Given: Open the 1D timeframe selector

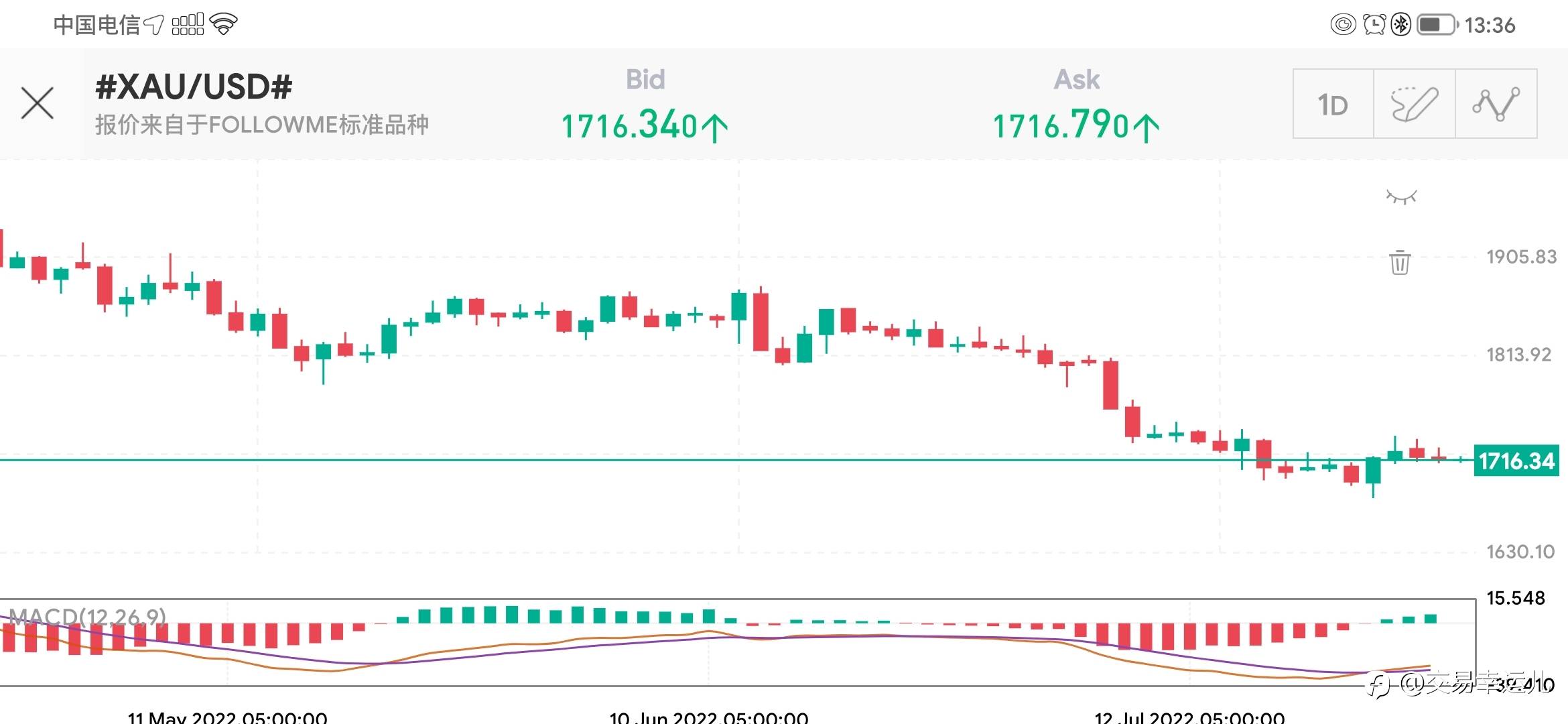Looking at the screenshot, I should click(1333, 105).
